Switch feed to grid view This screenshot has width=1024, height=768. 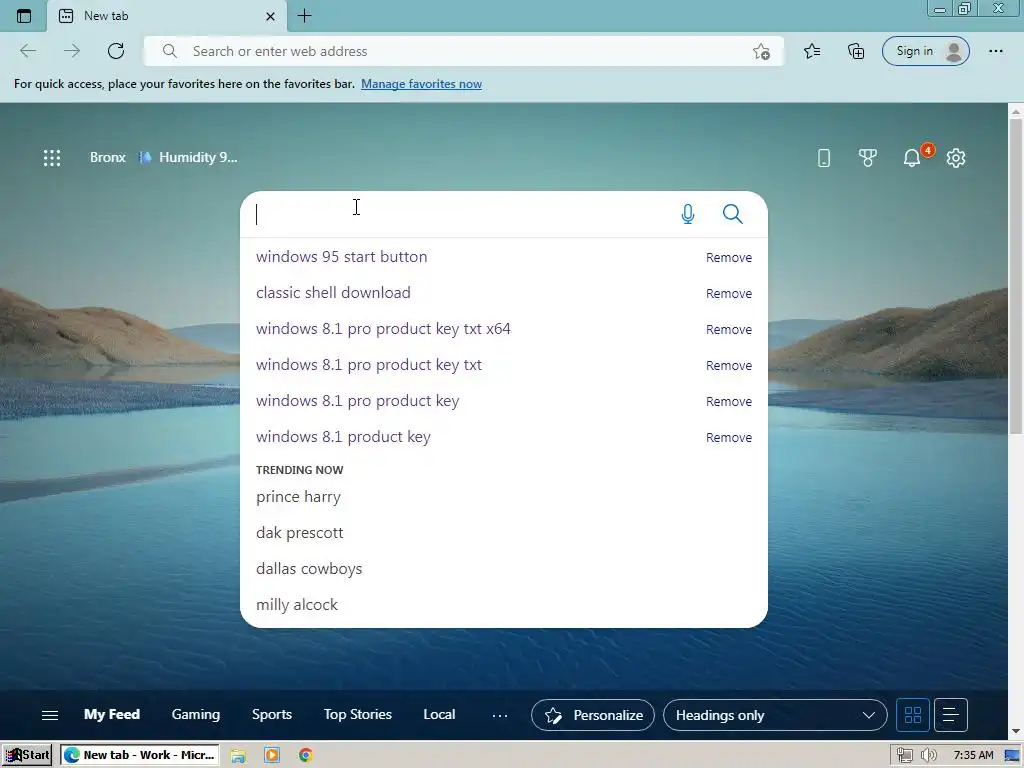pyautogui.click(x=913, y=715)
